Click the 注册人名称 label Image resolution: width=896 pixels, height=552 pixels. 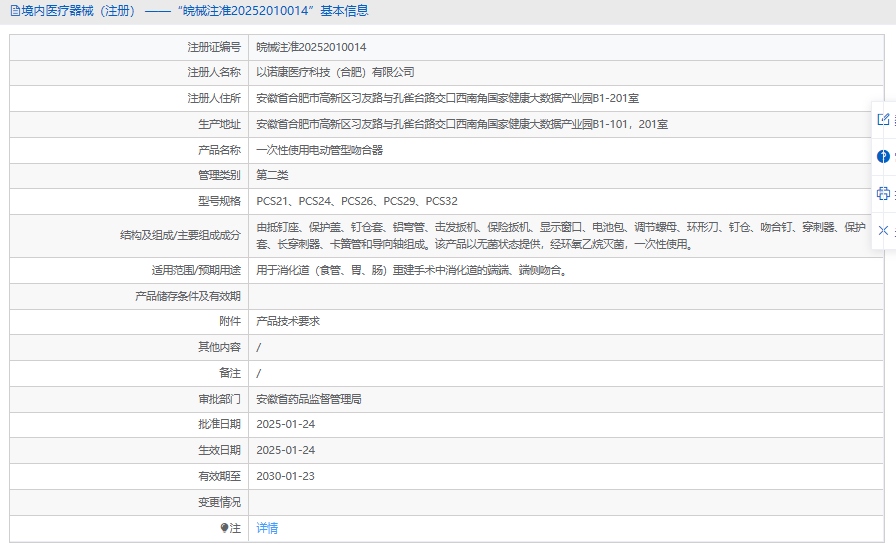click(214, 73)
